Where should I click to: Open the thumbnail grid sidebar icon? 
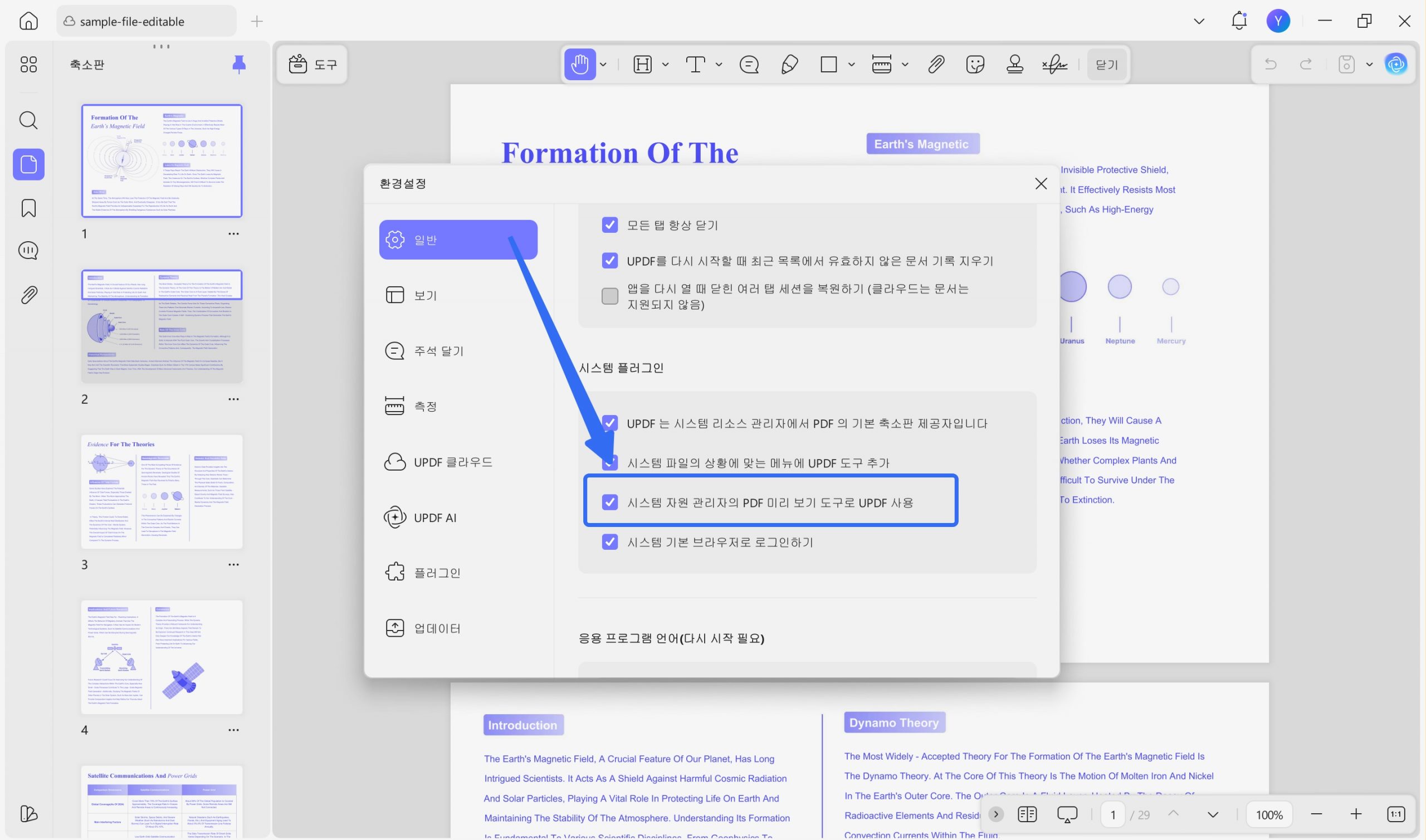pos(28,64)
